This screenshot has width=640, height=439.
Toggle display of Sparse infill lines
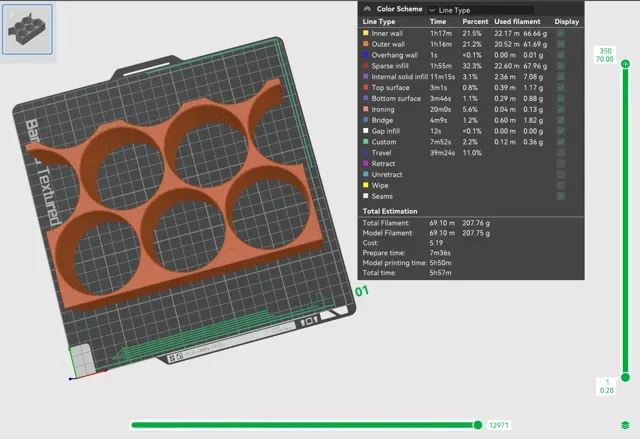coord(561,66)
